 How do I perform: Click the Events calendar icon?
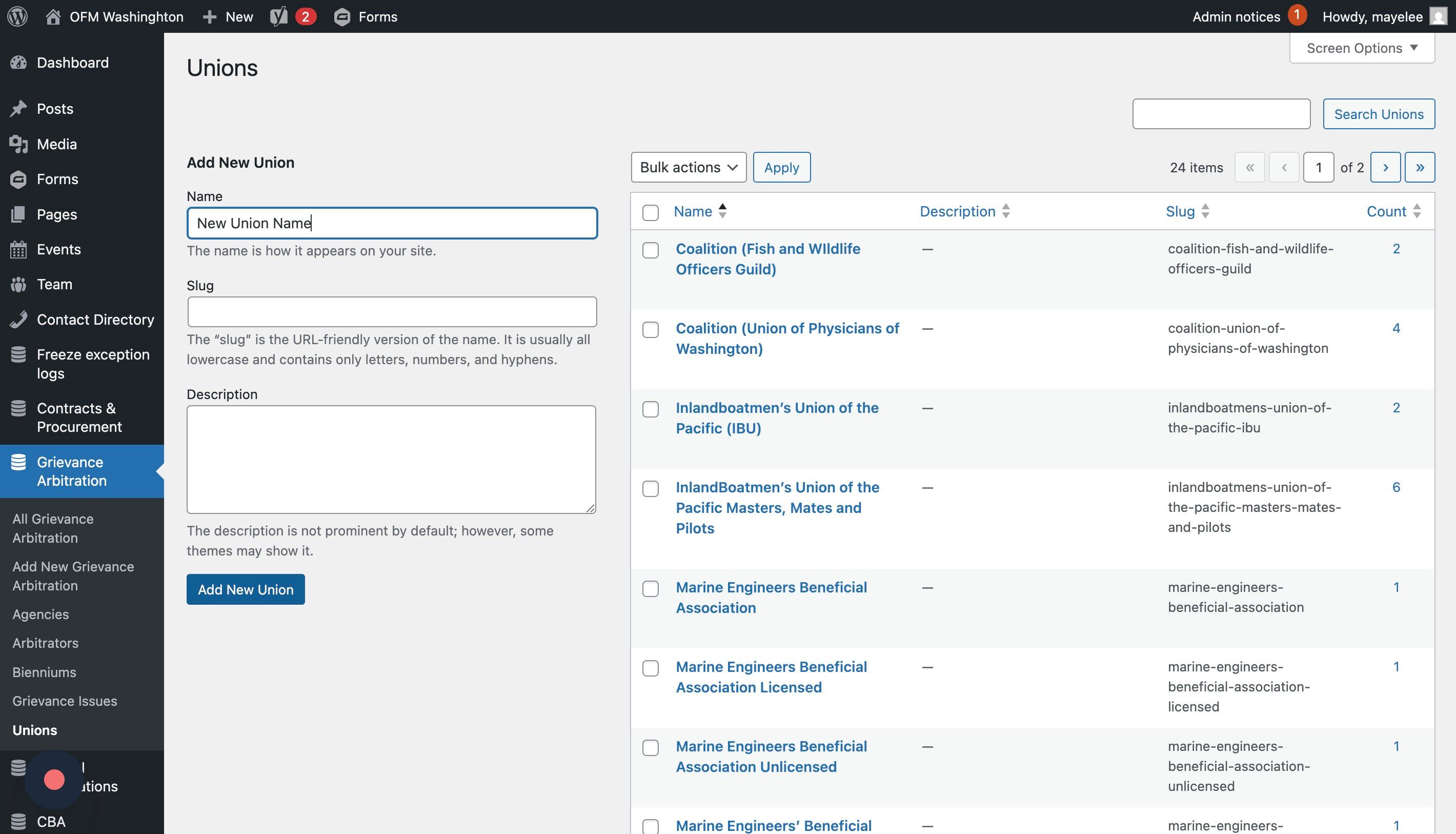pyautogui.click(x=18, y=249)
